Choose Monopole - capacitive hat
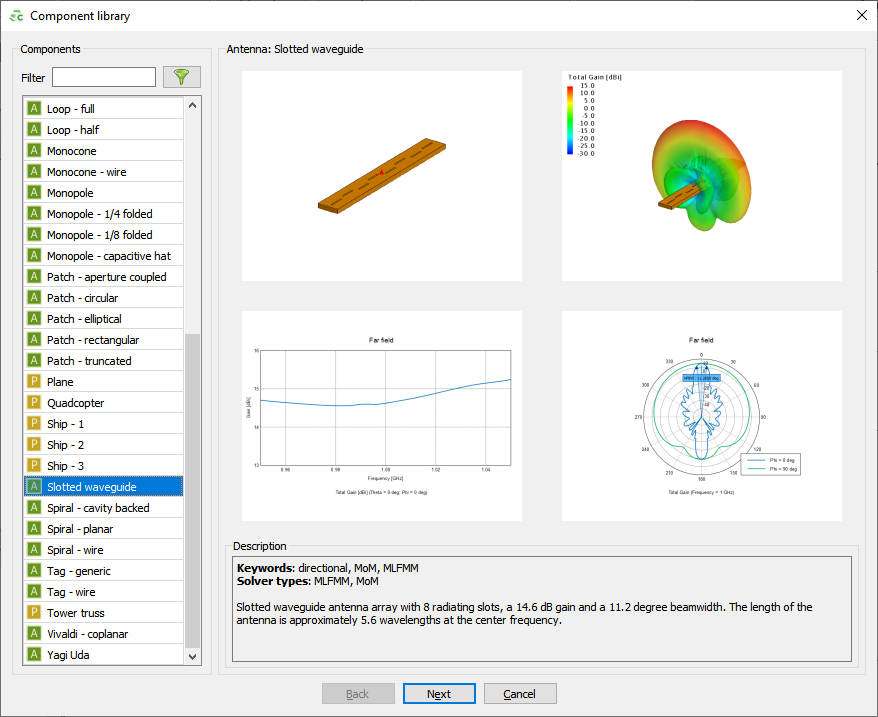Image resolution: width=878 pixels, height=717 pixels. pos(108,256)
